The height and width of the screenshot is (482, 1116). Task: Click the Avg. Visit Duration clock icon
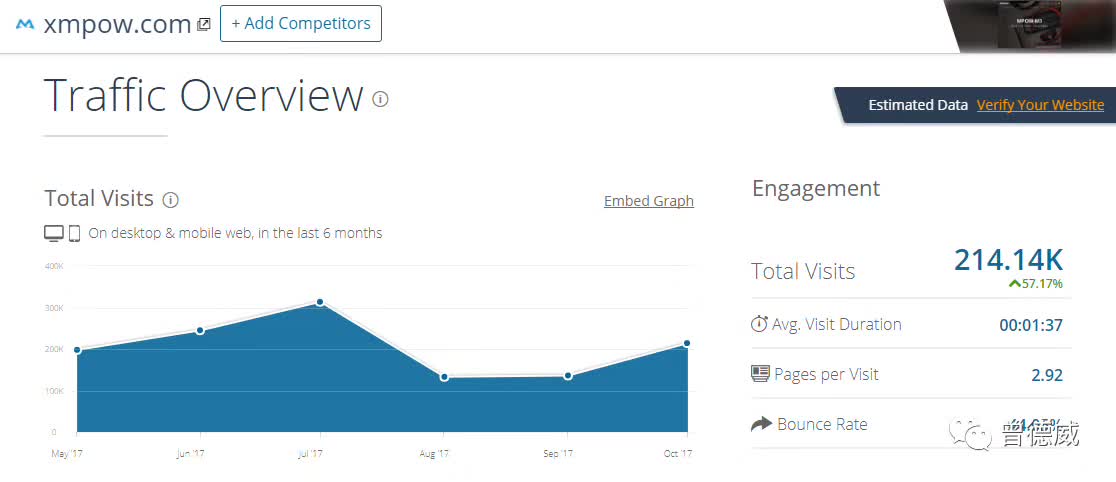(759, 324)
